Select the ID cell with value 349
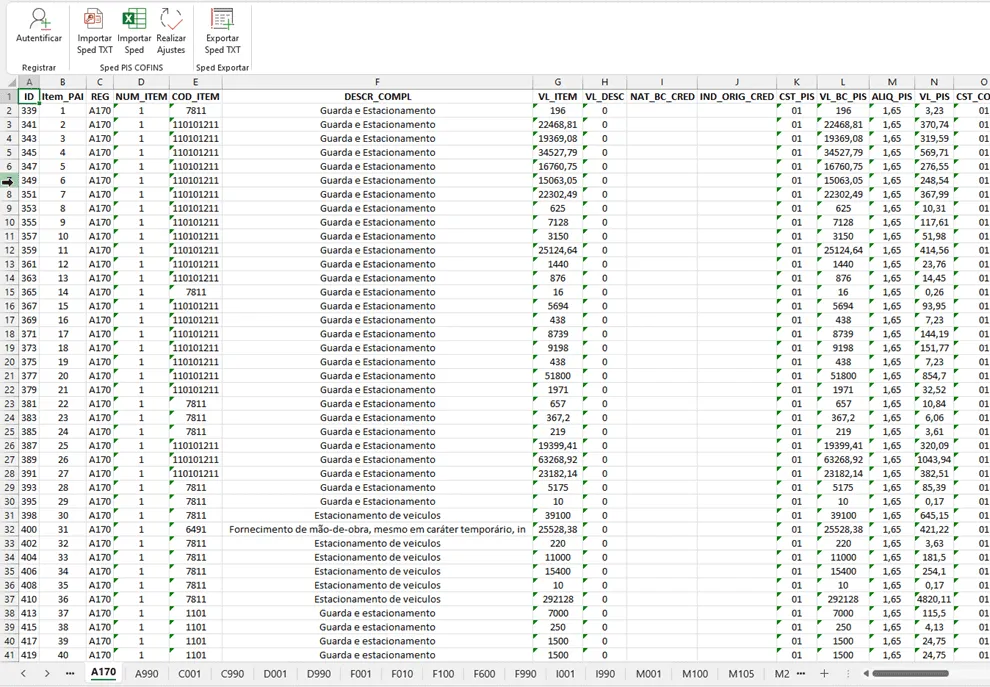Image resolution: width=990 pixels, height=687 pixels. coord(29,180)
